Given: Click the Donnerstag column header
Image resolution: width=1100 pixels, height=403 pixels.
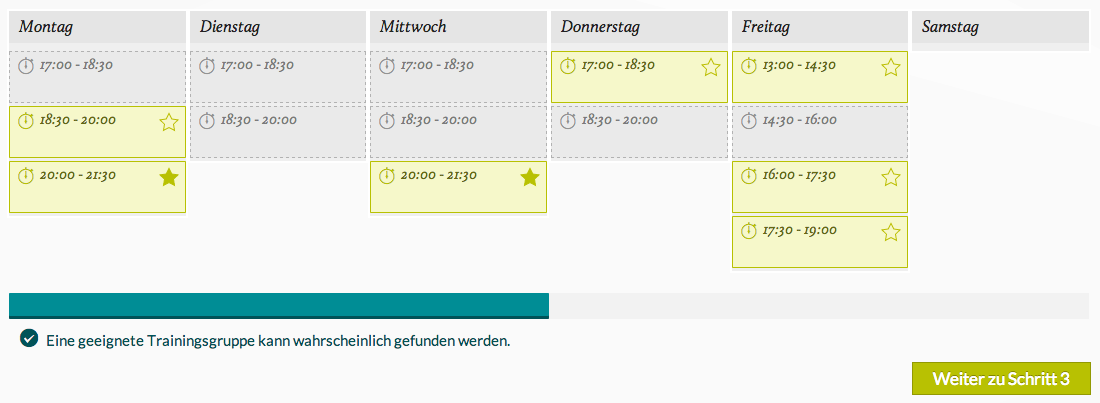Looking at the screenshot, I should click(x=639, y=27).
